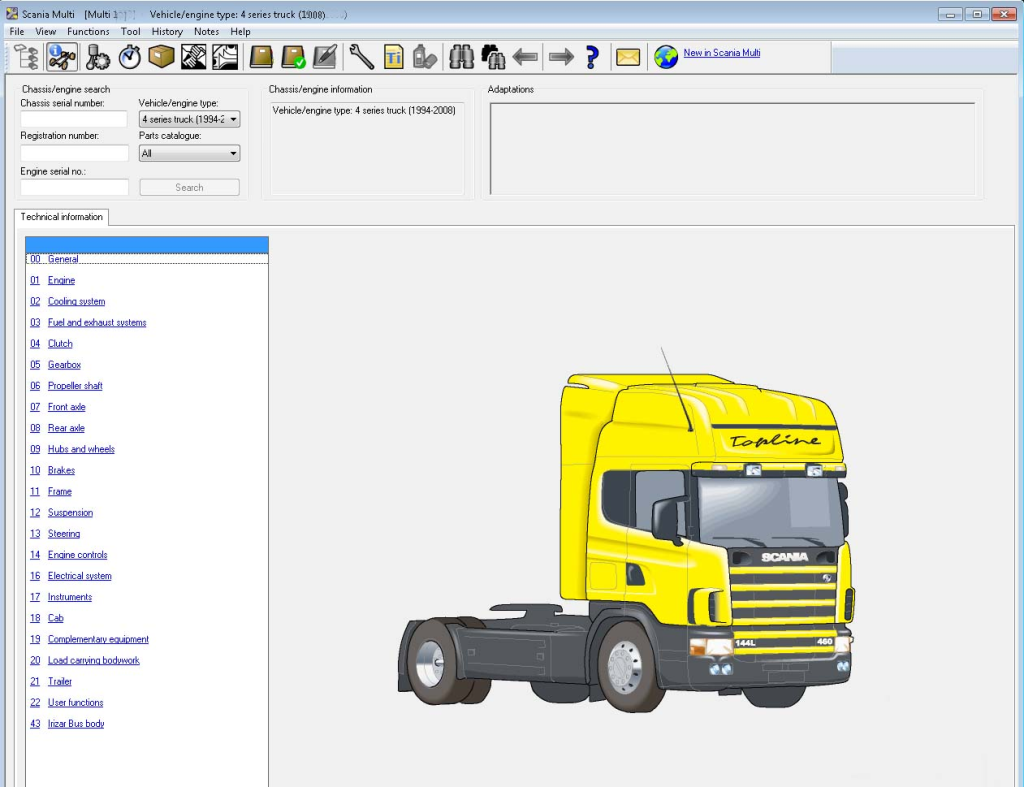Click the yellow TI document icon
The width and height of the screenshot is (1024, 787).
point(394,57)
